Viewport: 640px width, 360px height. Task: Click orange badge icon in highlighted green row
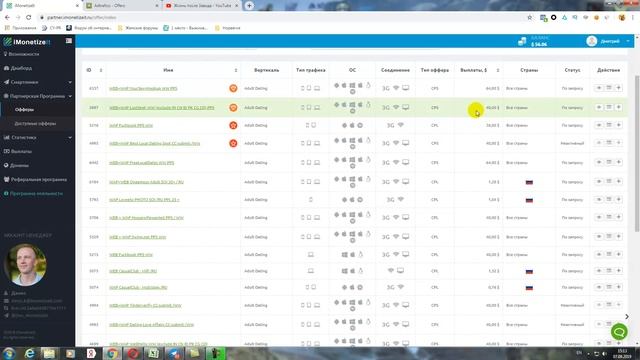(233, 107)
